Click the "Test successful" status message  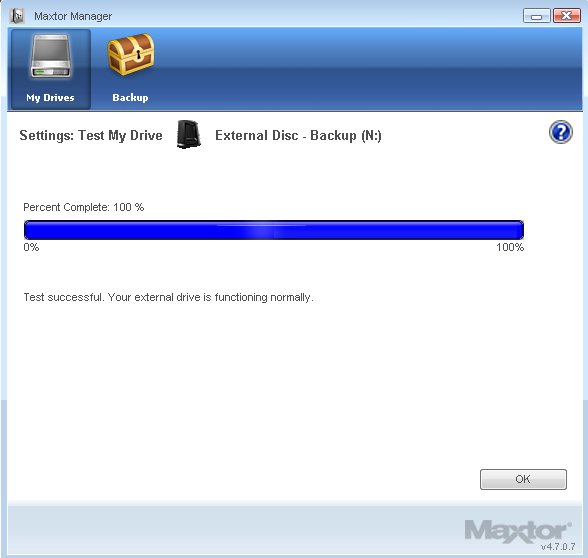[168, 297]
